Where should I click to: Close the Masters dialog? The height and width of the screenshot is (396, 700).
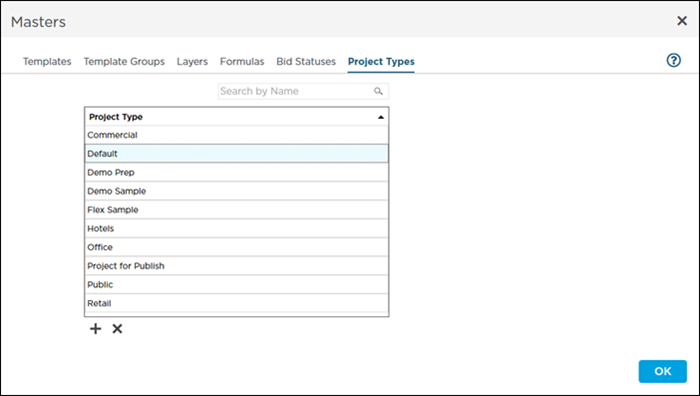[682, 21]
